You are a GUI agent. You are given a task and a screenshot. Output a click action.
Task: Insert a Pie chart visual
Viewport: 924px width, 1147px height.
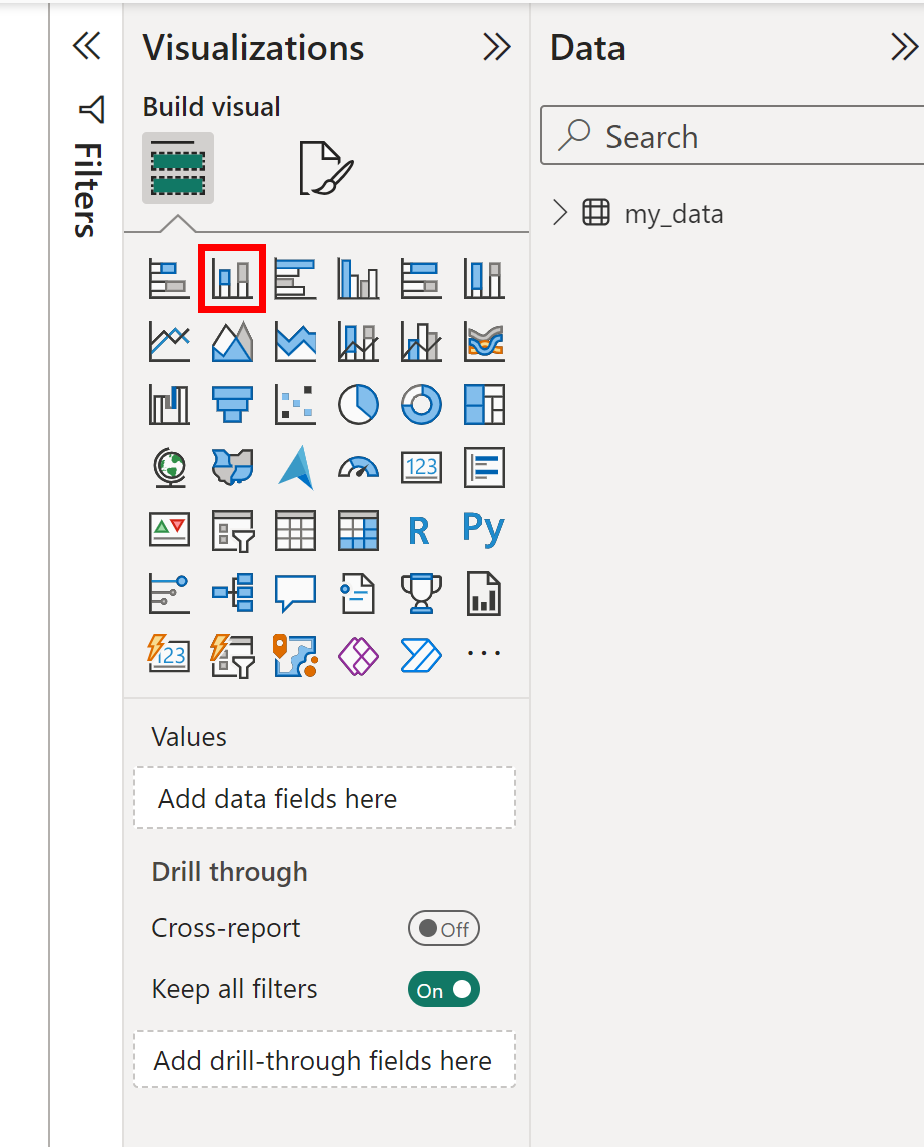pos(358,404)
